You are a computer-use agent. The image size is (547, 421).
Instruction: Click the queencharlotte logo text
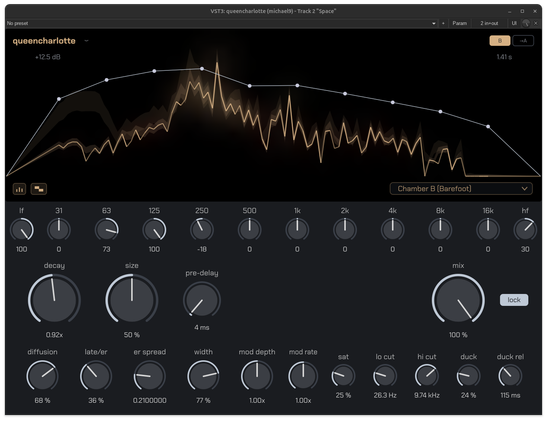[x=44, y=41]
